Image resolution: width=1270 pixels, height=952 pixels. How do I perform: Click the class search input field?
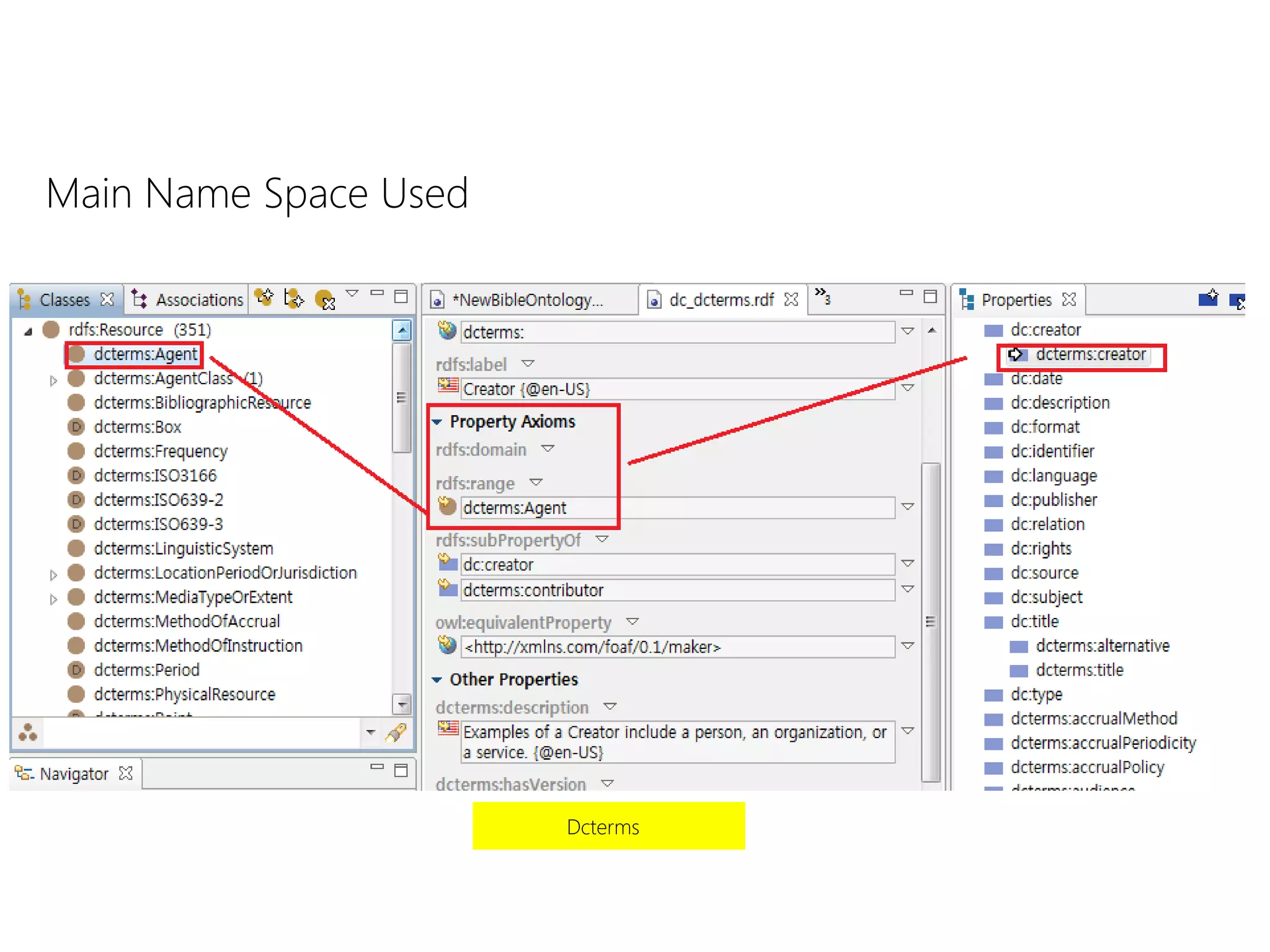point(202,733)
